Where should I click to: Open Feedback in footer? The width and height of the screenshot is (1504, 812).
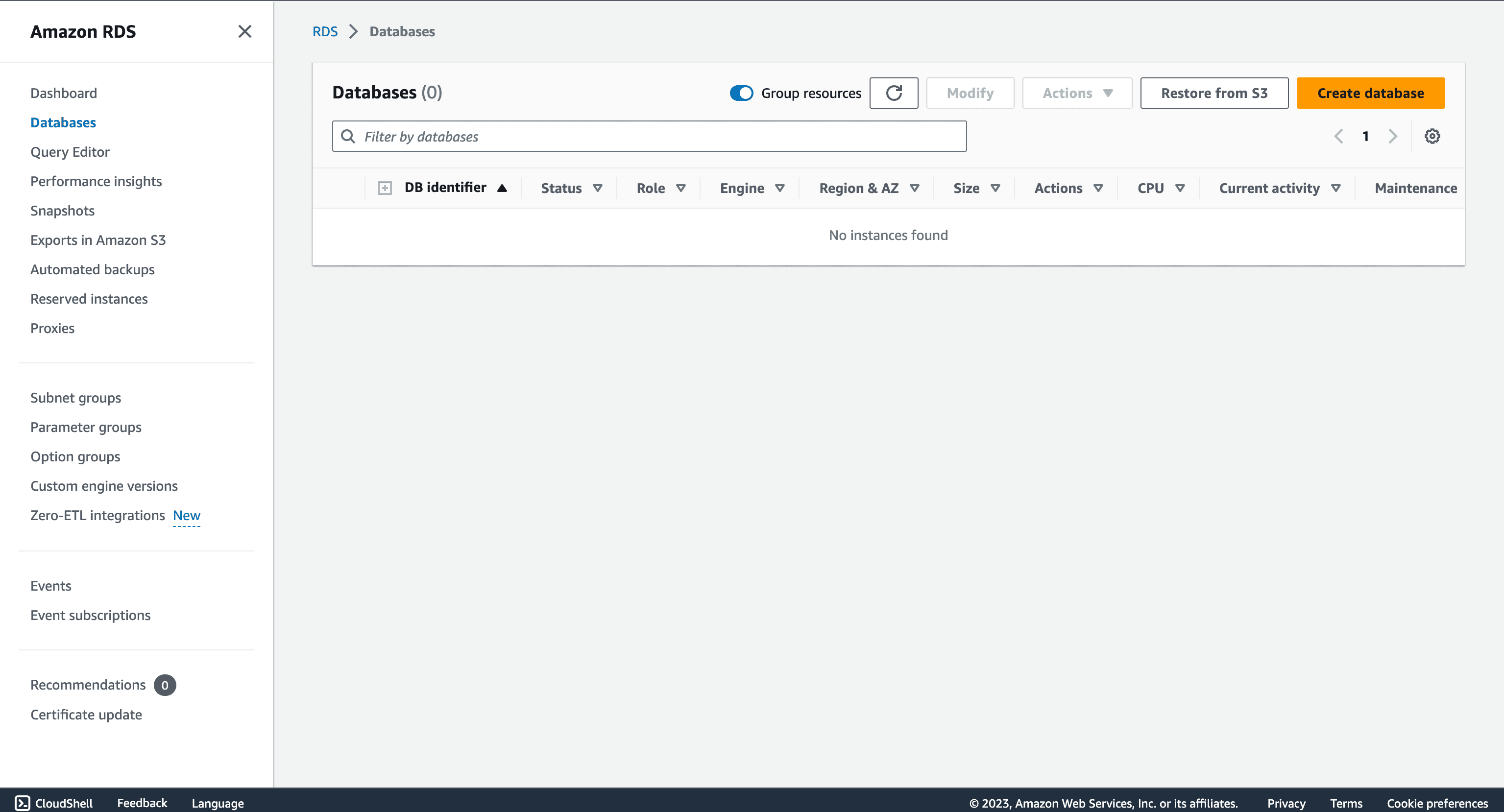point(142,803)
